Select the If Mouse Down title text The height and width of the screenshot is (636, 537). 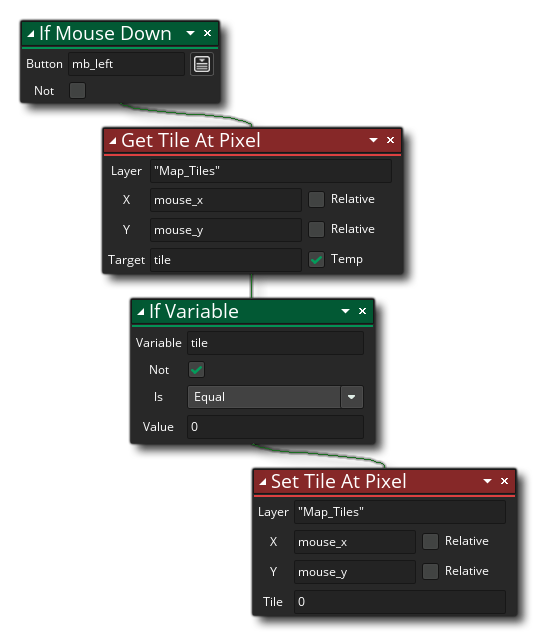pyautogui.click(x=105, y=33)
